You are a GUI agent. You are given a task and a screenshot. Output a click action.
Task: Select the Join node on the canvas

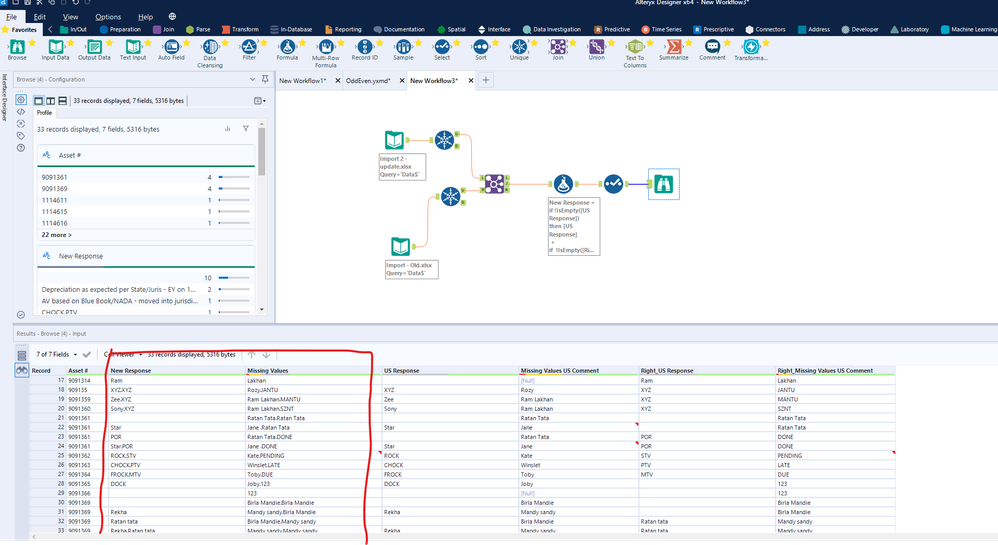click(x=495, y=184)
